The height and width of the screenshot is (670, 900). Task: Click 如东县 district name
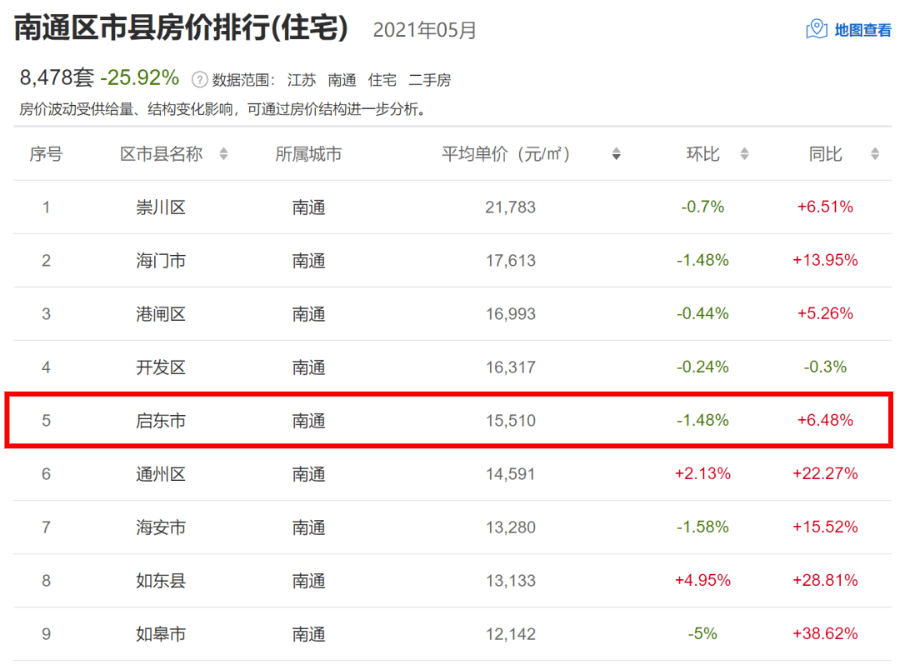click(161, 581)
